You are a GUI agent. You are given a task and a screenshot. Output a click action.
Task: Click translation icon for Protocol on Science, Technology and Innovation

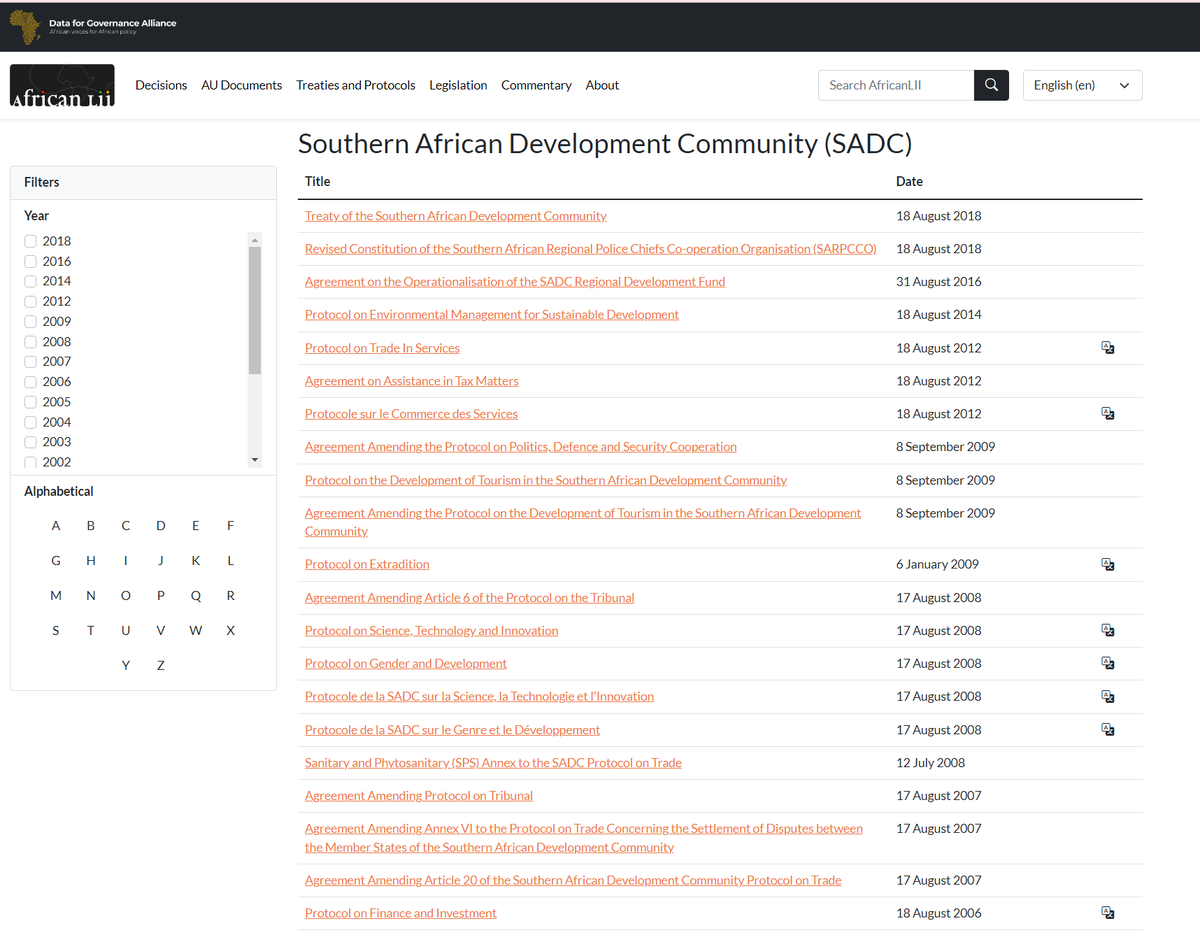pyautogui.click(x=1108, y=631)
